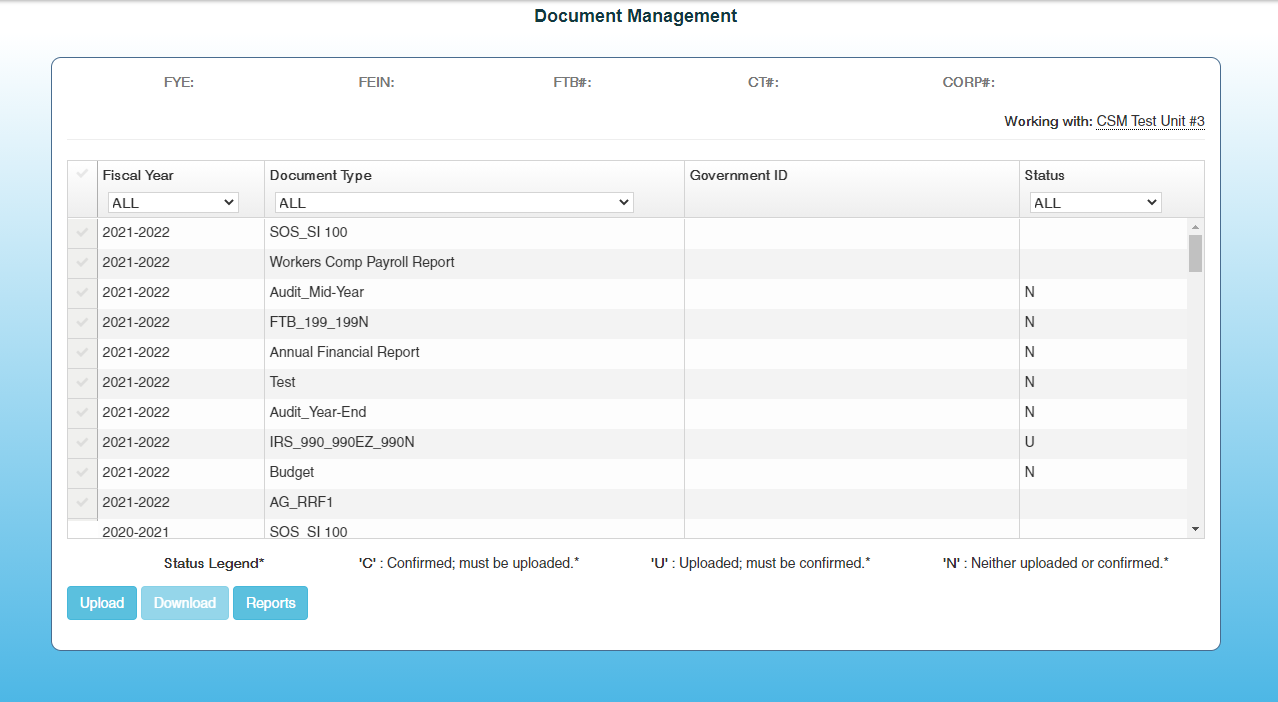The height and width of the screenshot is (702, 1278).
Task: Toggle the select-all checkmark in table header
Action: (x=82, y=175)
